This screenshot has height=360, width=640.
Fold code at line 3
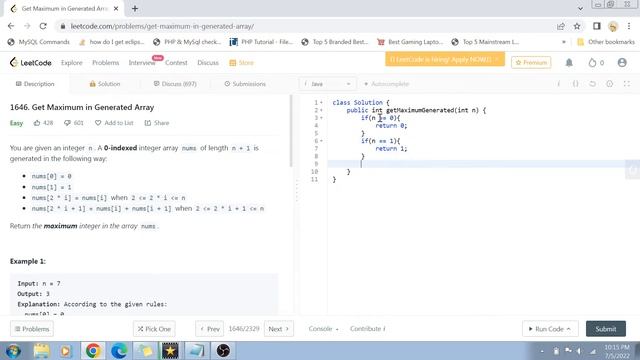(x=322, y=118)
